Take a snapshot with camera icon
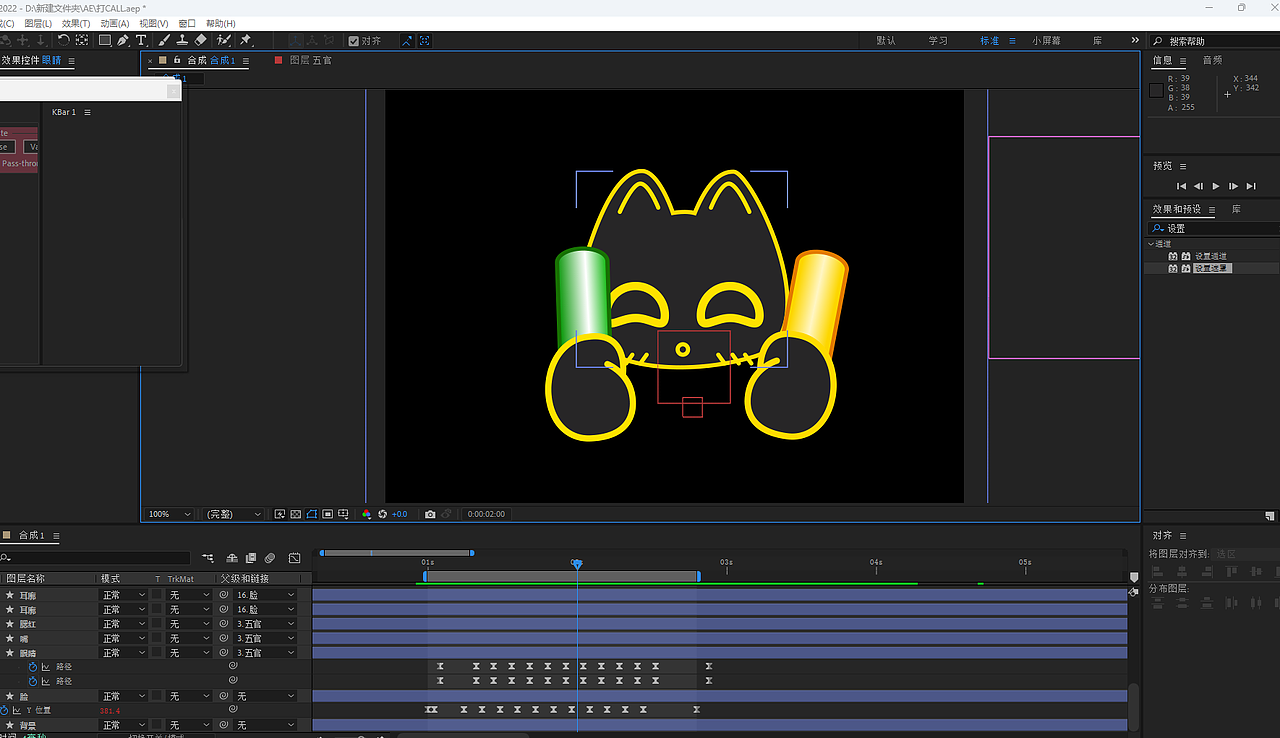 tap(430, 514)
